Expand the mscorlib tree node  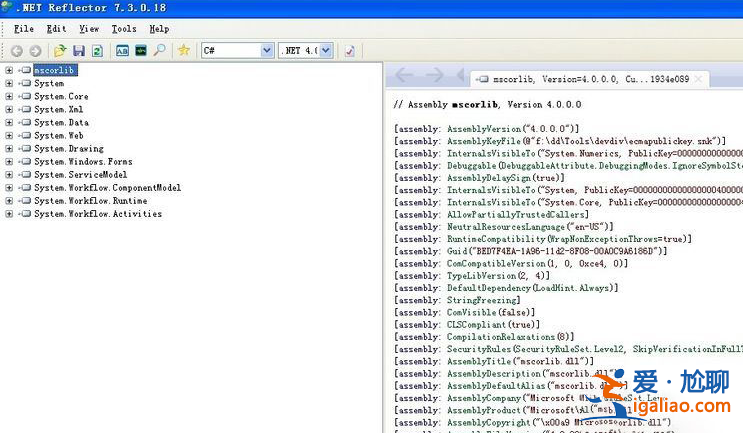(9, 71)
